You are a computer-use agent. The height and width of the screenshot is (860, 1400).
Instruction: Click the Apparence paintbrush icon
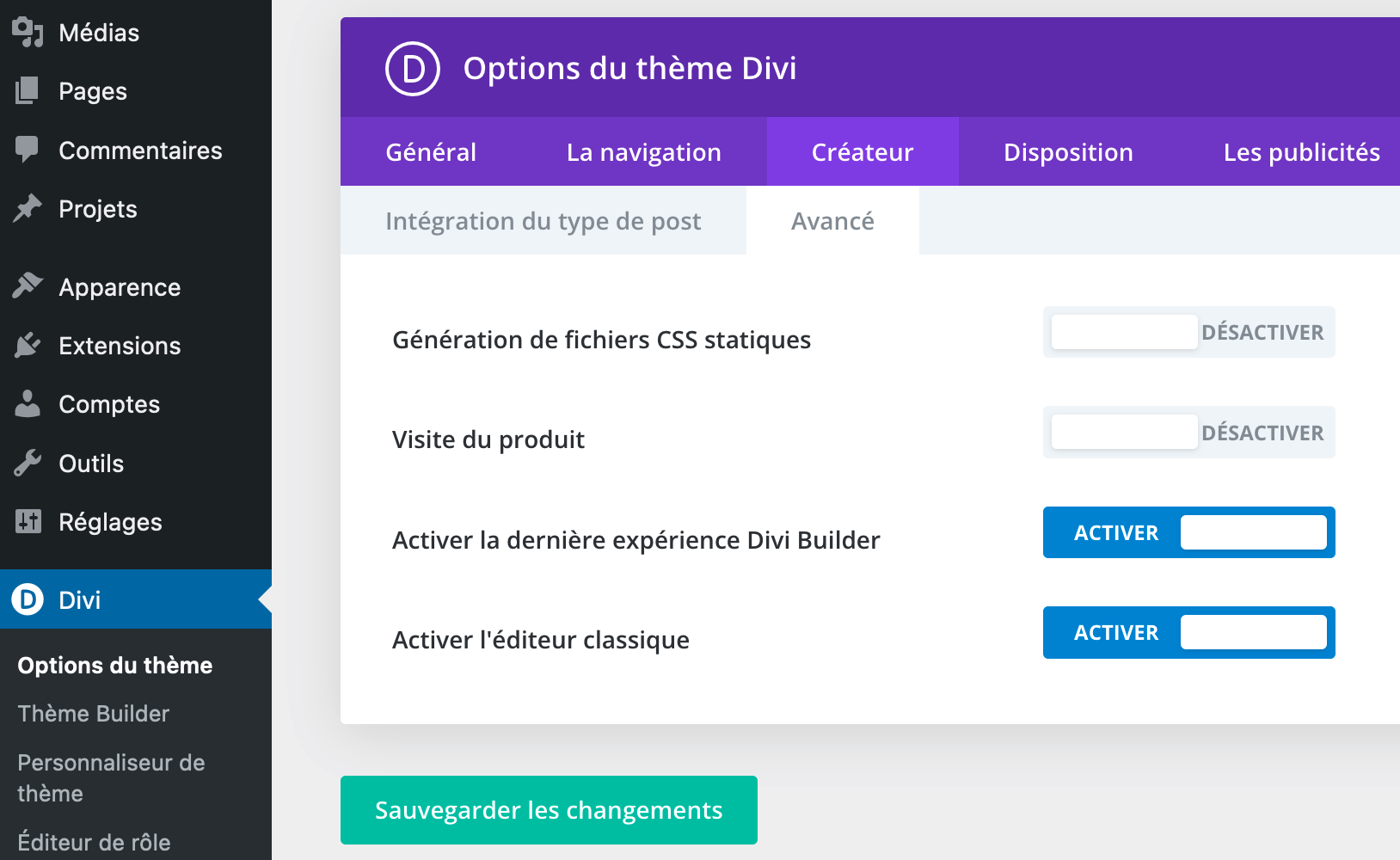(x=28, y=286)
